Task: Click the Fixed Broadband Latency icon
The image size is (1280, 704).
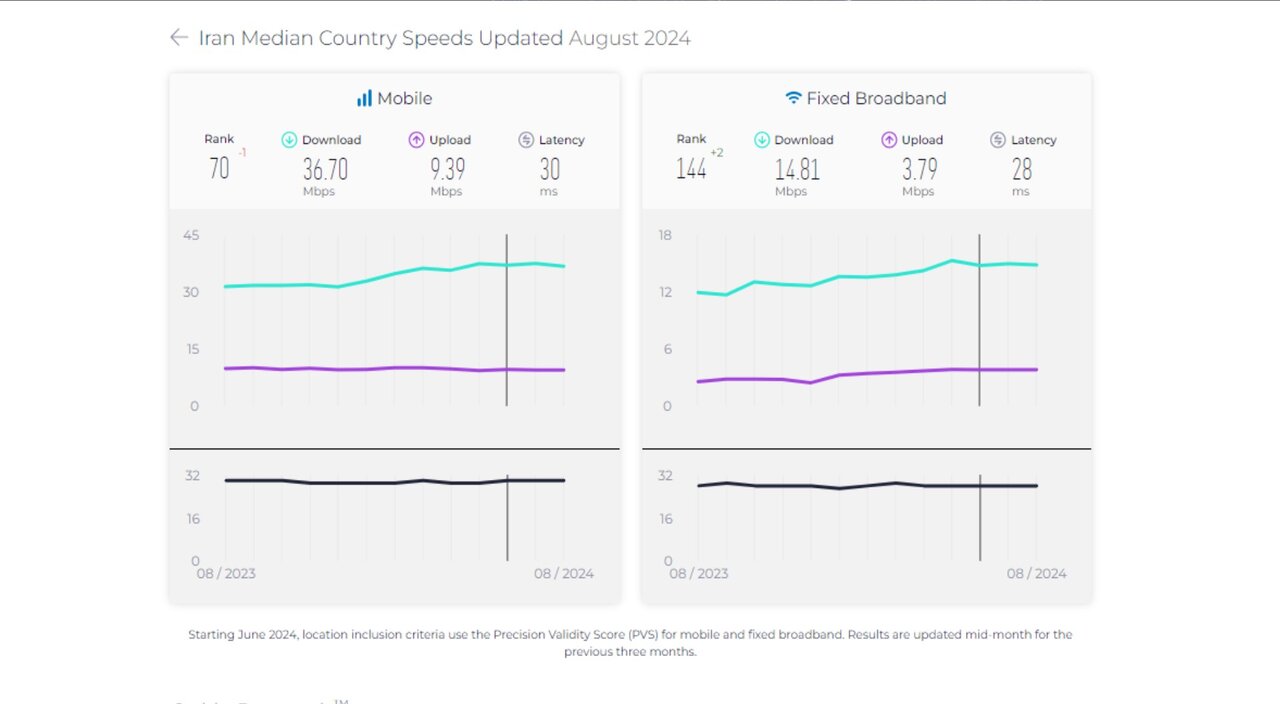Action: (998, 140)
